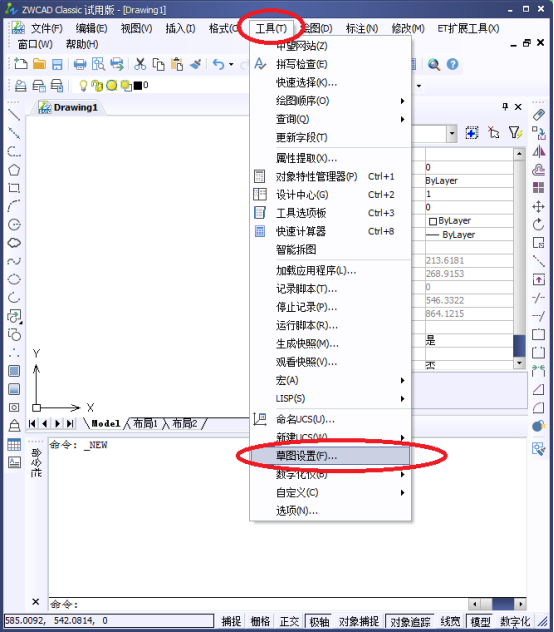Image resolution: width=554 pixels, height=632 pixels.
Task: Select the Move tool in right toolbar
Action: 538,207
